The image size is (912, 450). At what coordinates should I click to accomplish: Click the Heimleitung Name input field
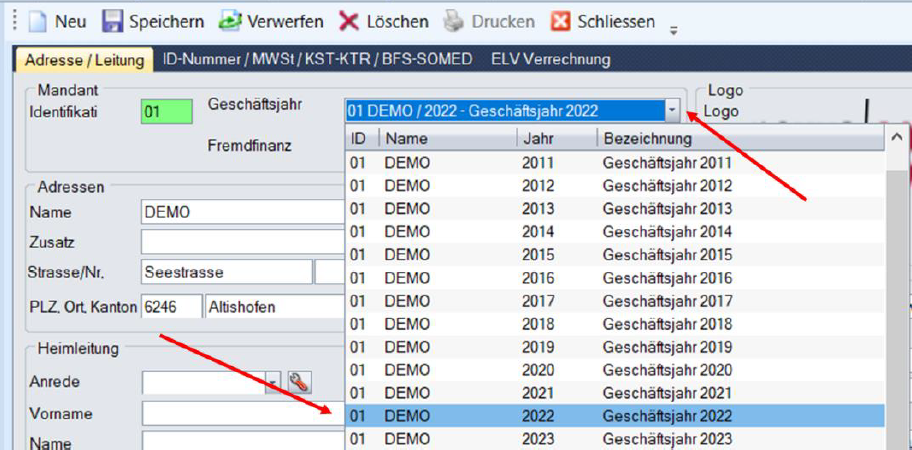[243, 441]
